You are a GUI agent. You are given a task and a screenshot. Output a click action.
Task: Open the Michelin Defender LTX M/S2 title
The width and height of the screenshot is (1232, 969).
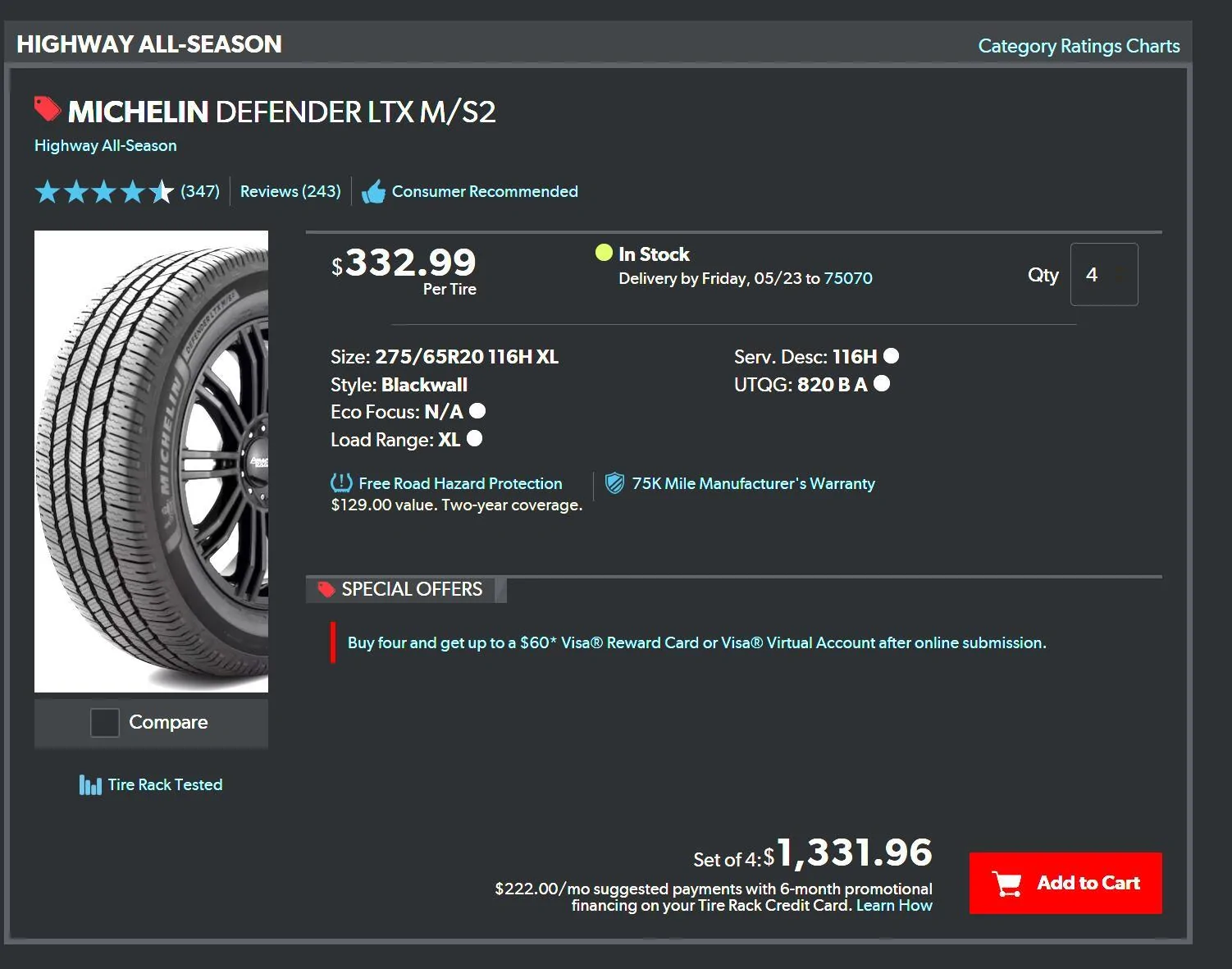(281, 112)
